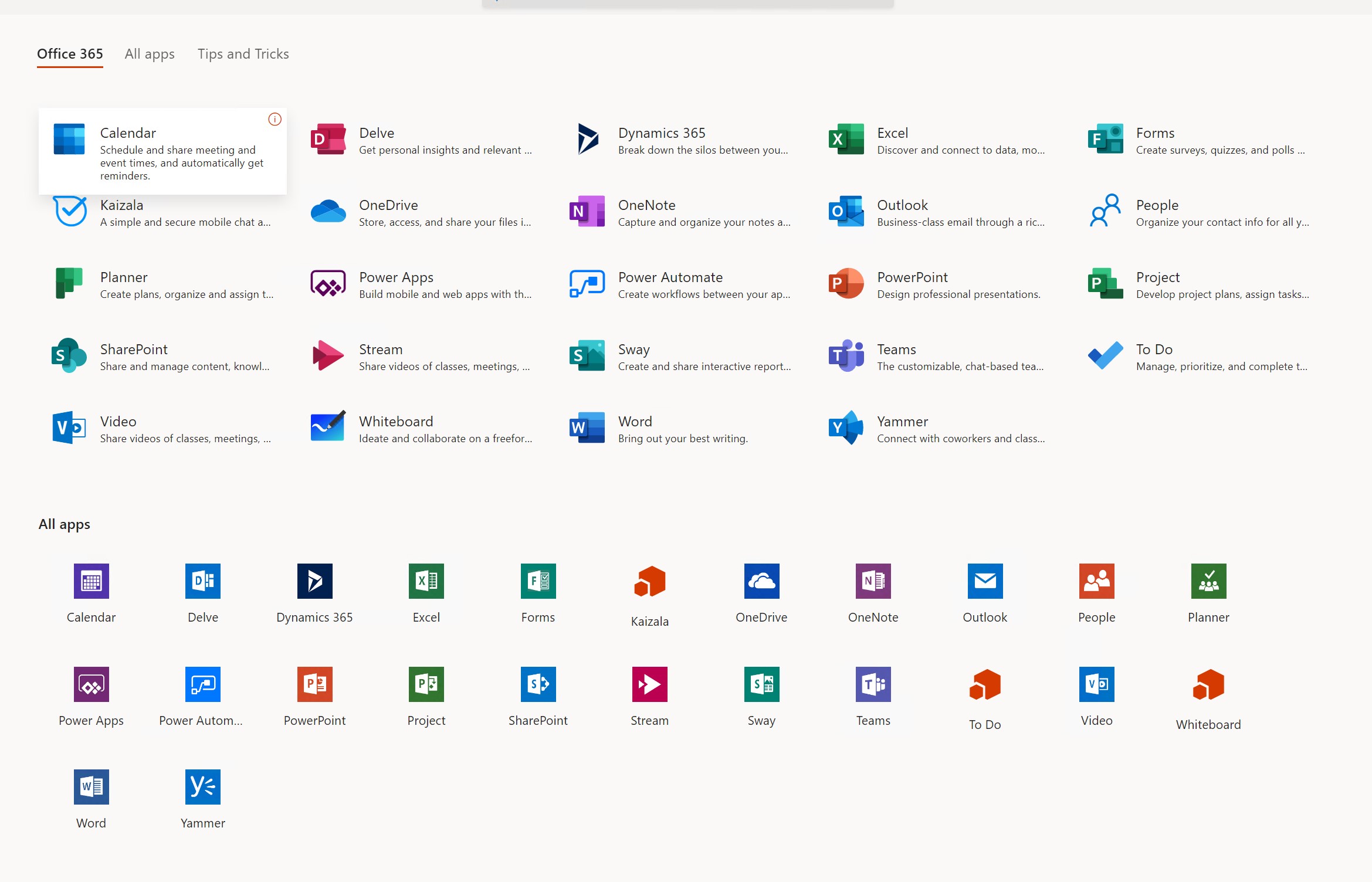Open Yammer icon in Office 365 list

point(846,428)
